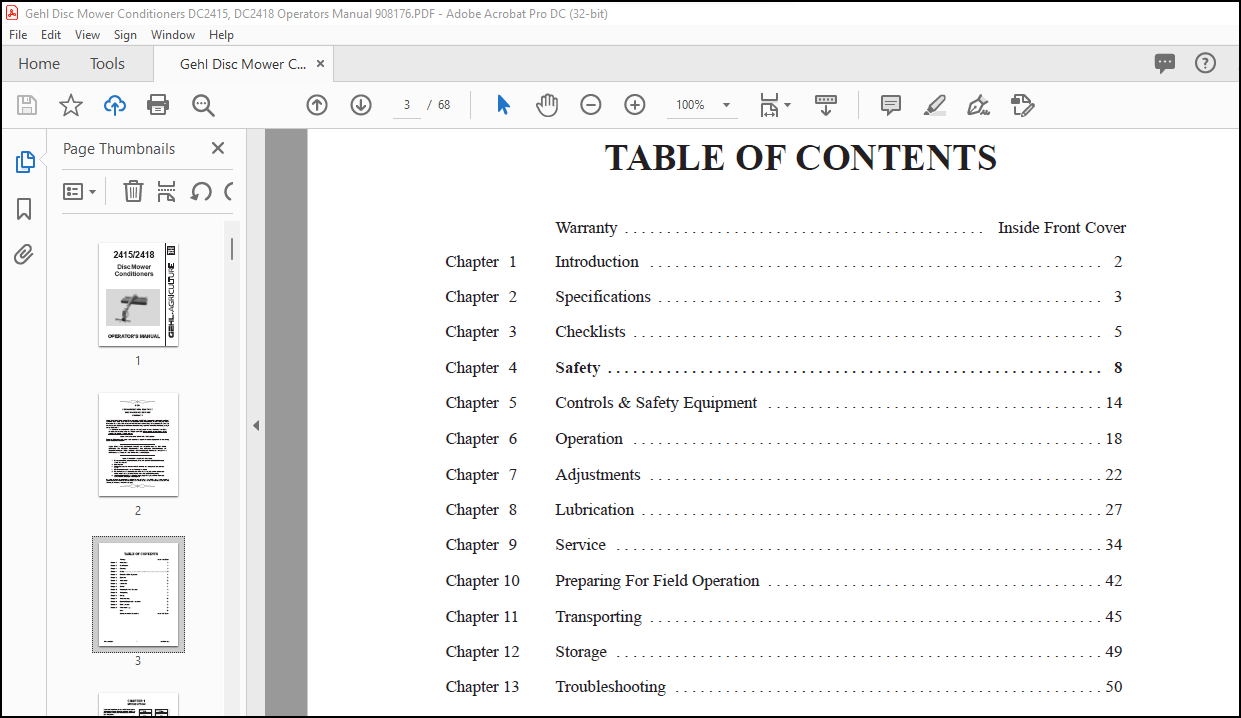Screen dimensions: 1241x718
Task: Open the File menu
Action: (x=18, y=34)
